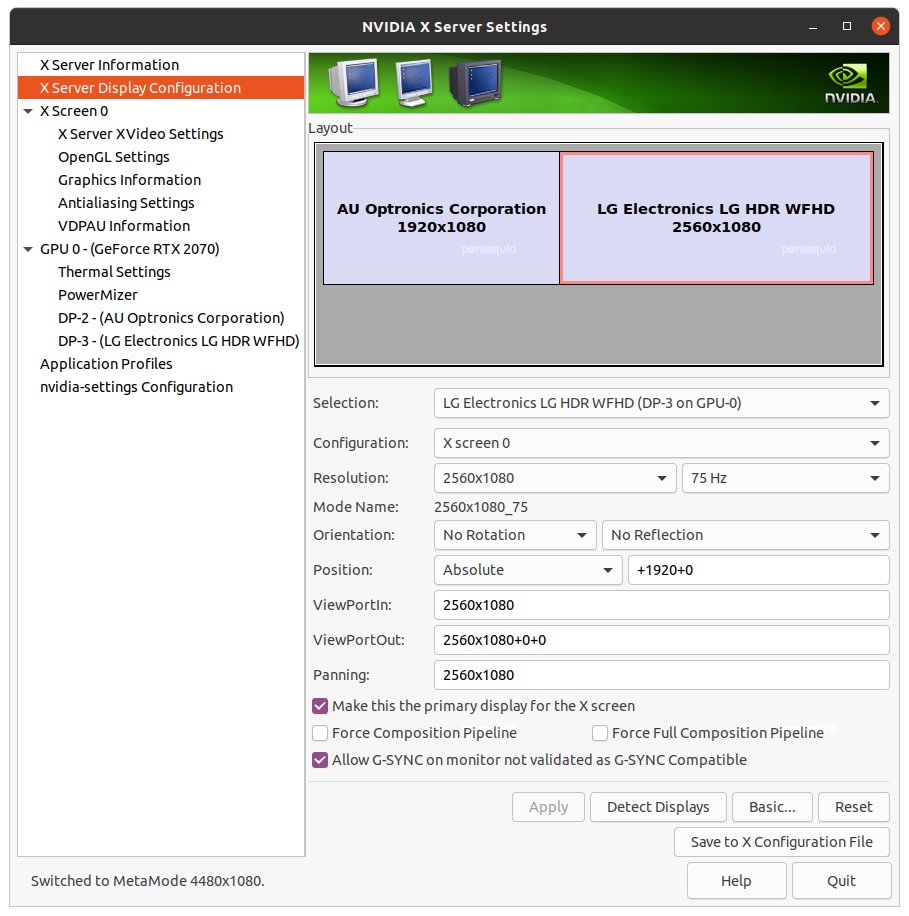The width and height of the screenshot is (909, 916).
Task: Enable Force Full Composition Pipeline
Action: (x=600, y=733)
